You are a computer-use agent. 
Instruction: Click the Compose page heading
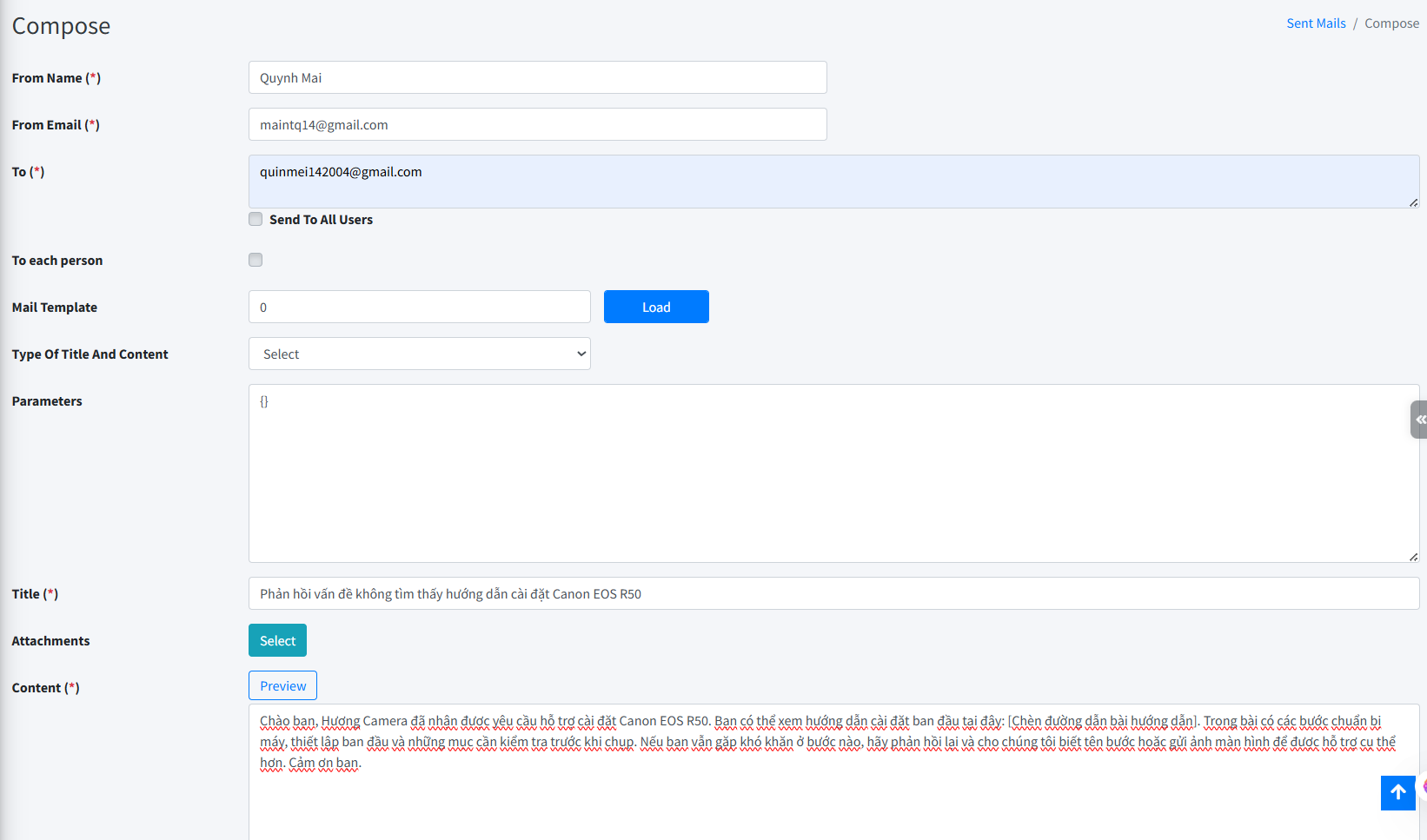click(61, 26)
